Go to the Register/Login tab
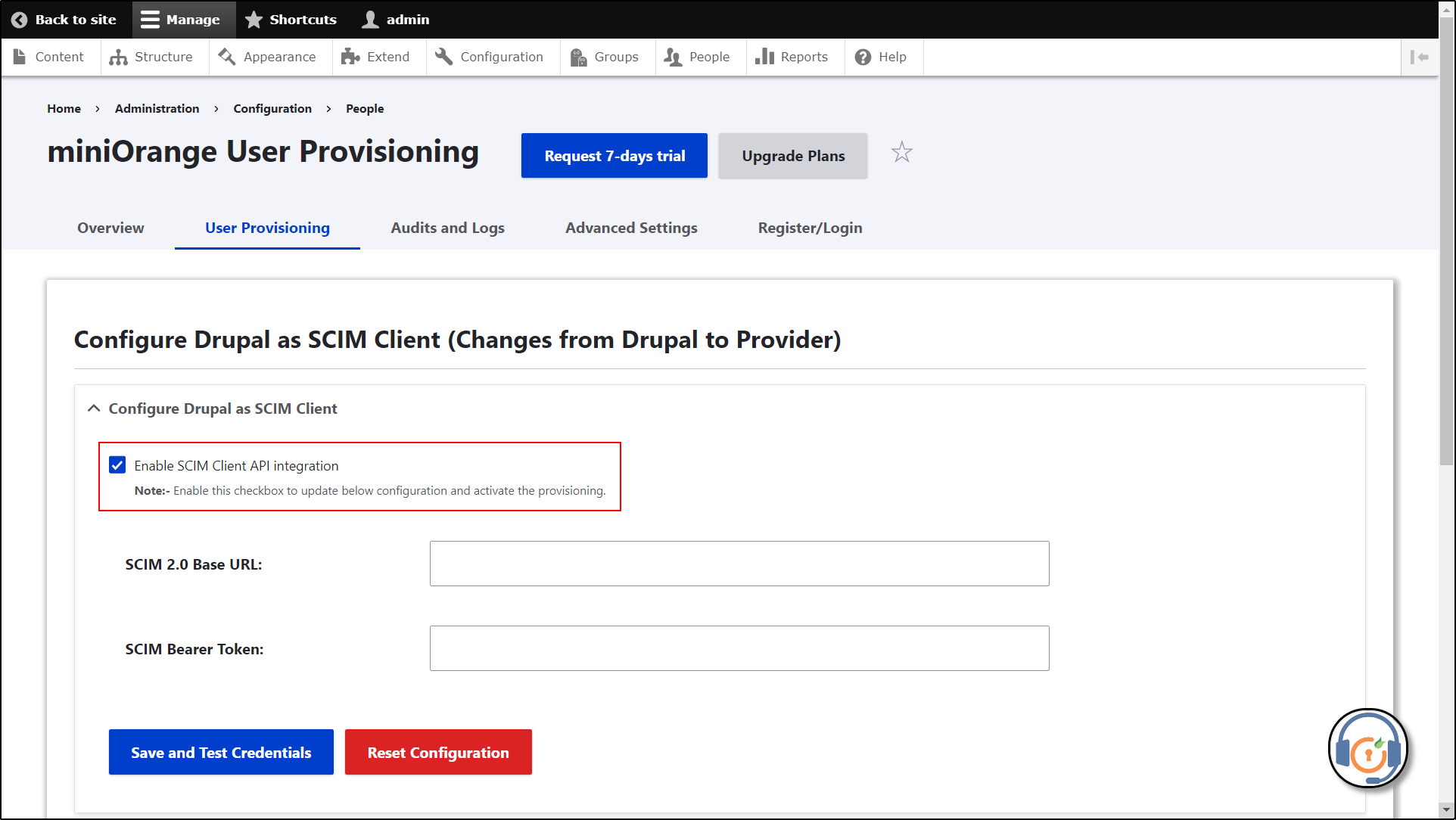This screenshot has height=820, width=1456. click(x=810, y=228)
